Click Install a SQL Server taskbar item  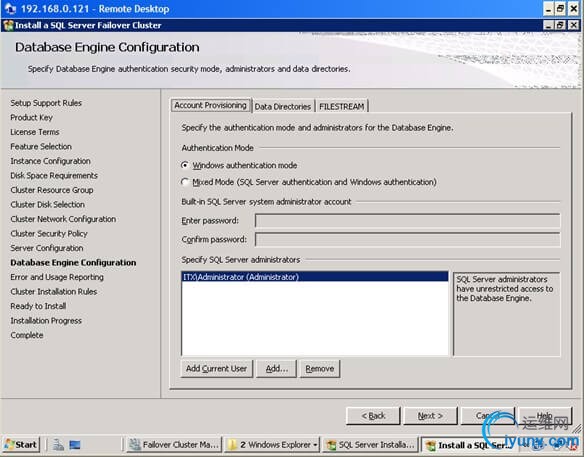click(468, 445)
